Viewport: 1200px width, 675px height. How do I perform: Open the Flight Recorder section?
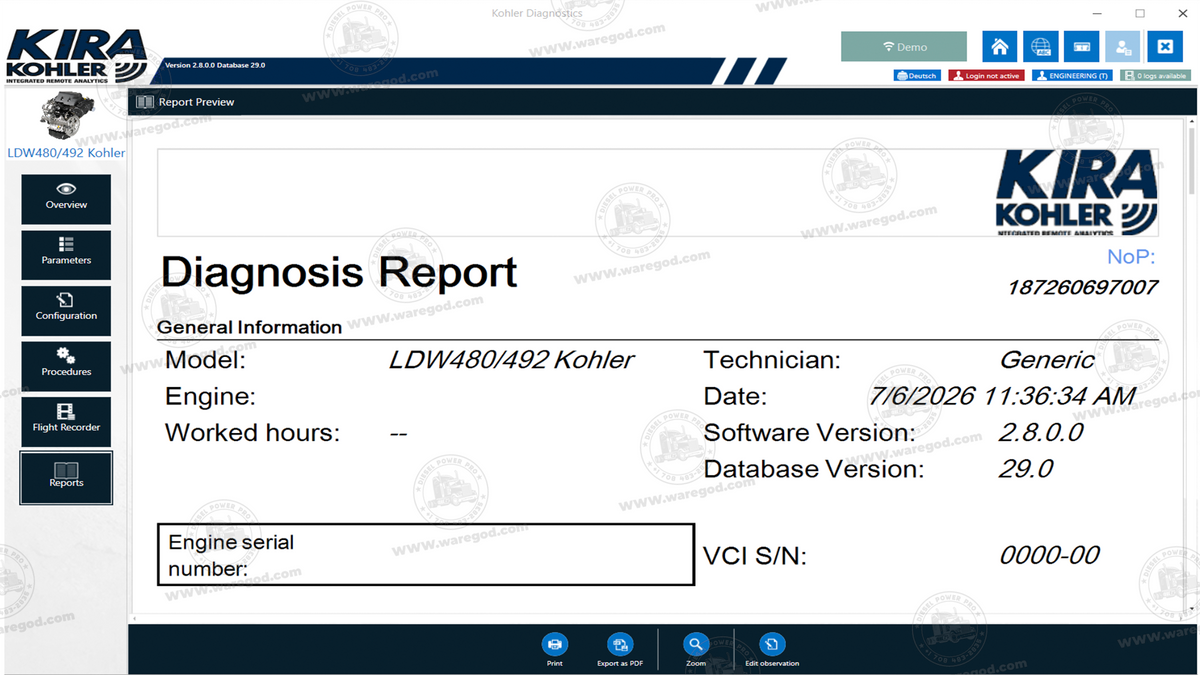point(66,422)
